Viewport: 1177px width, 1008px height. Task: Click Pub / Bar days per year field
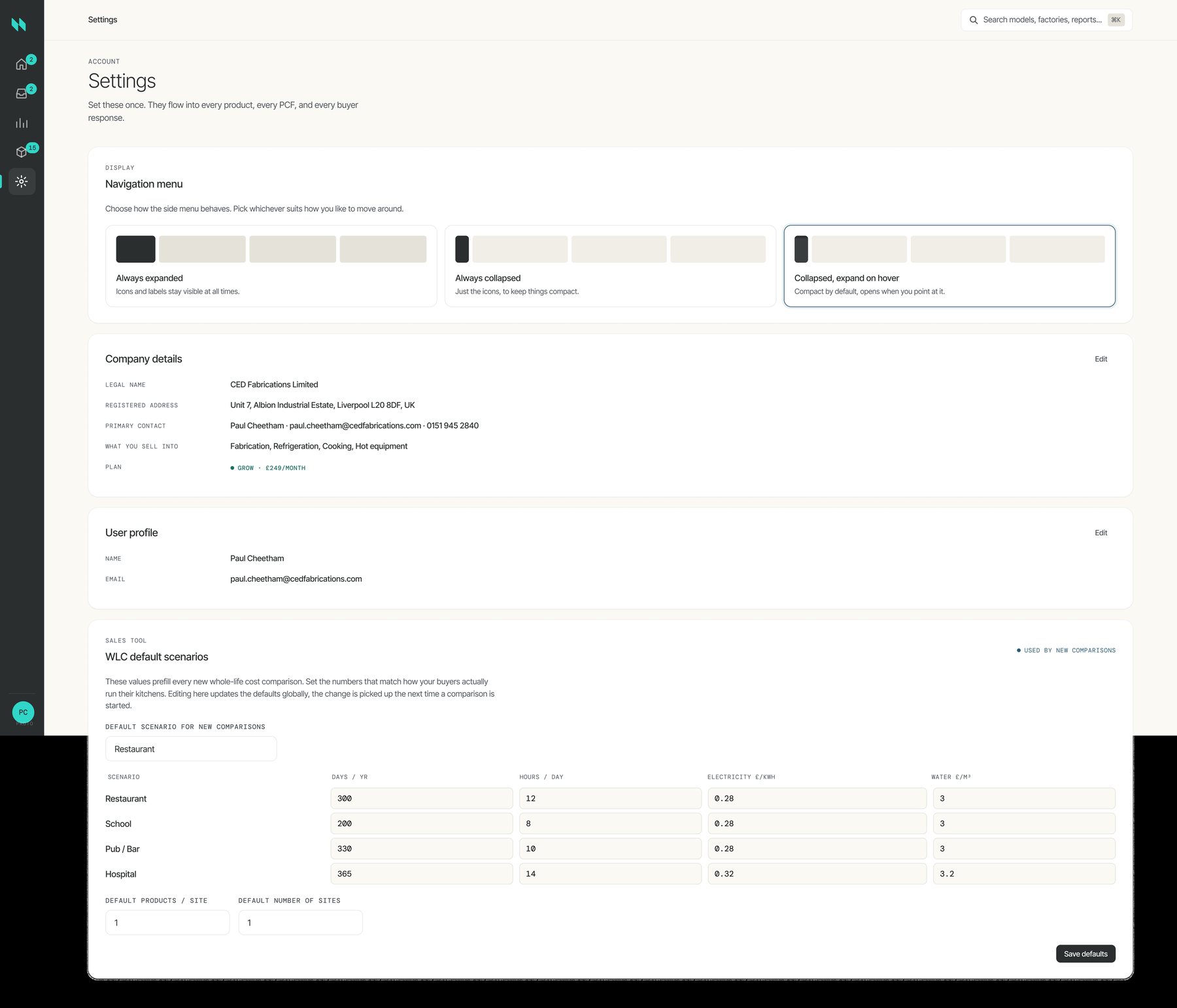click(x=422, y=848)
